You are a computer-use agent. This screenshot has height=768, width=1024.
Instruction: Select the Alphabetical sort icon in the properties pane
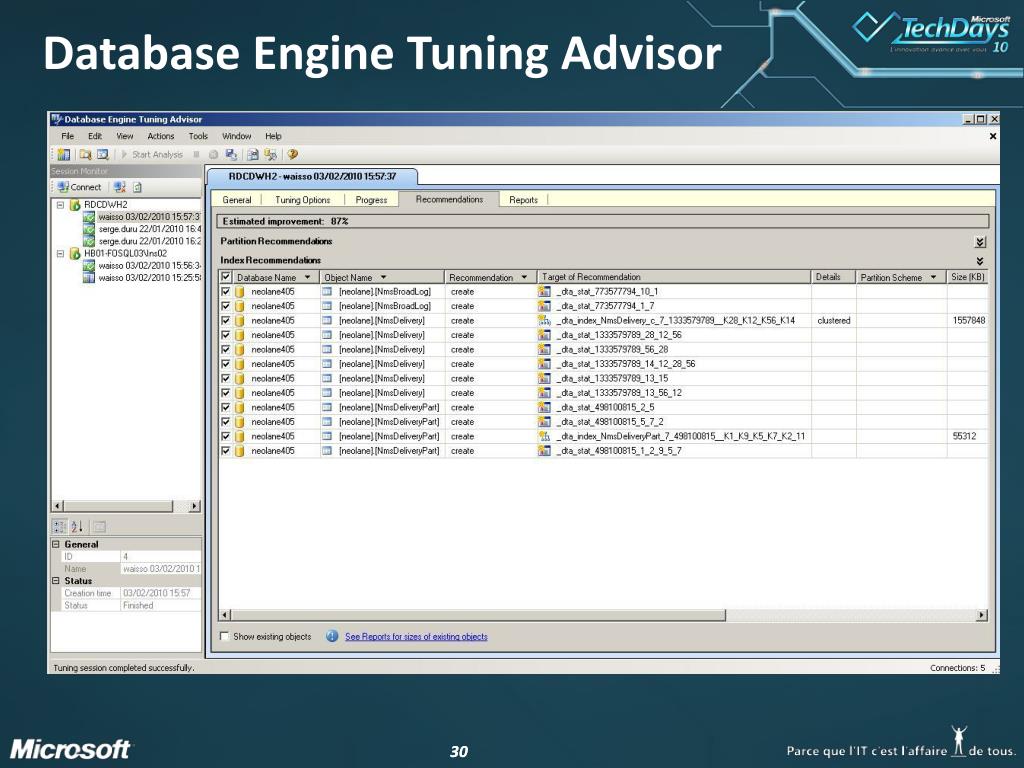point(77,526)
